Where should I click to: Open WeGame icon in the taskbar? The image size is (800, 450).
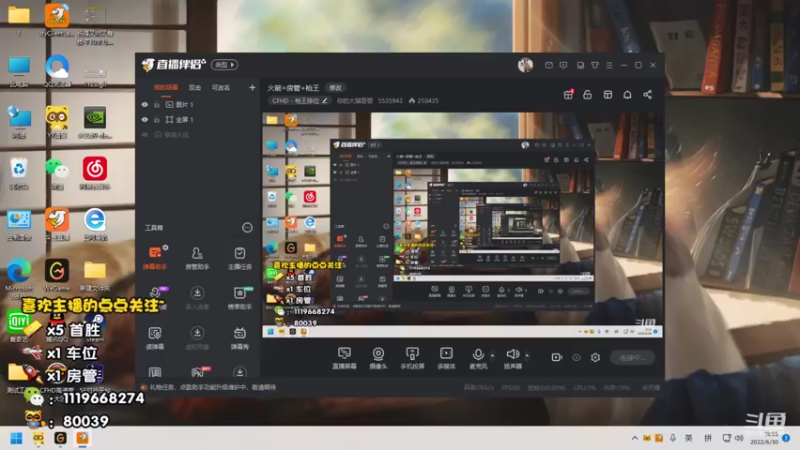coord(60,438)
